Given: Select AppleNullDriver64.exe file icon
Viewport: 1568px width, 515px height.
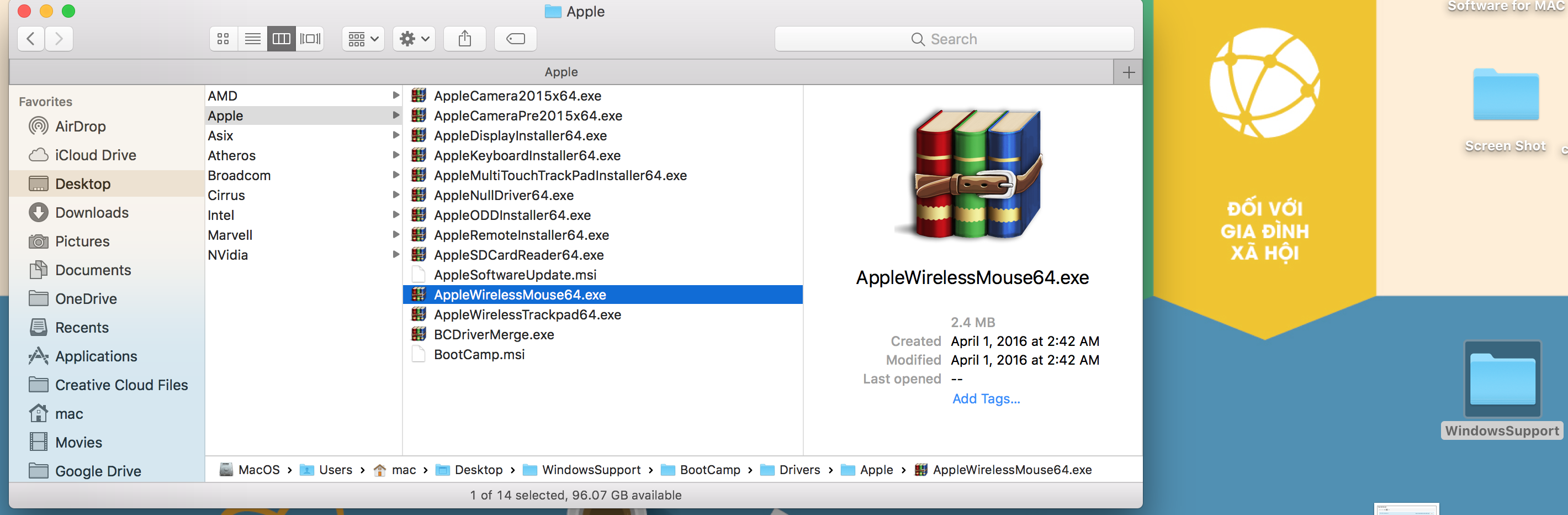Looking at the screenshot, I should coord(419,195).
